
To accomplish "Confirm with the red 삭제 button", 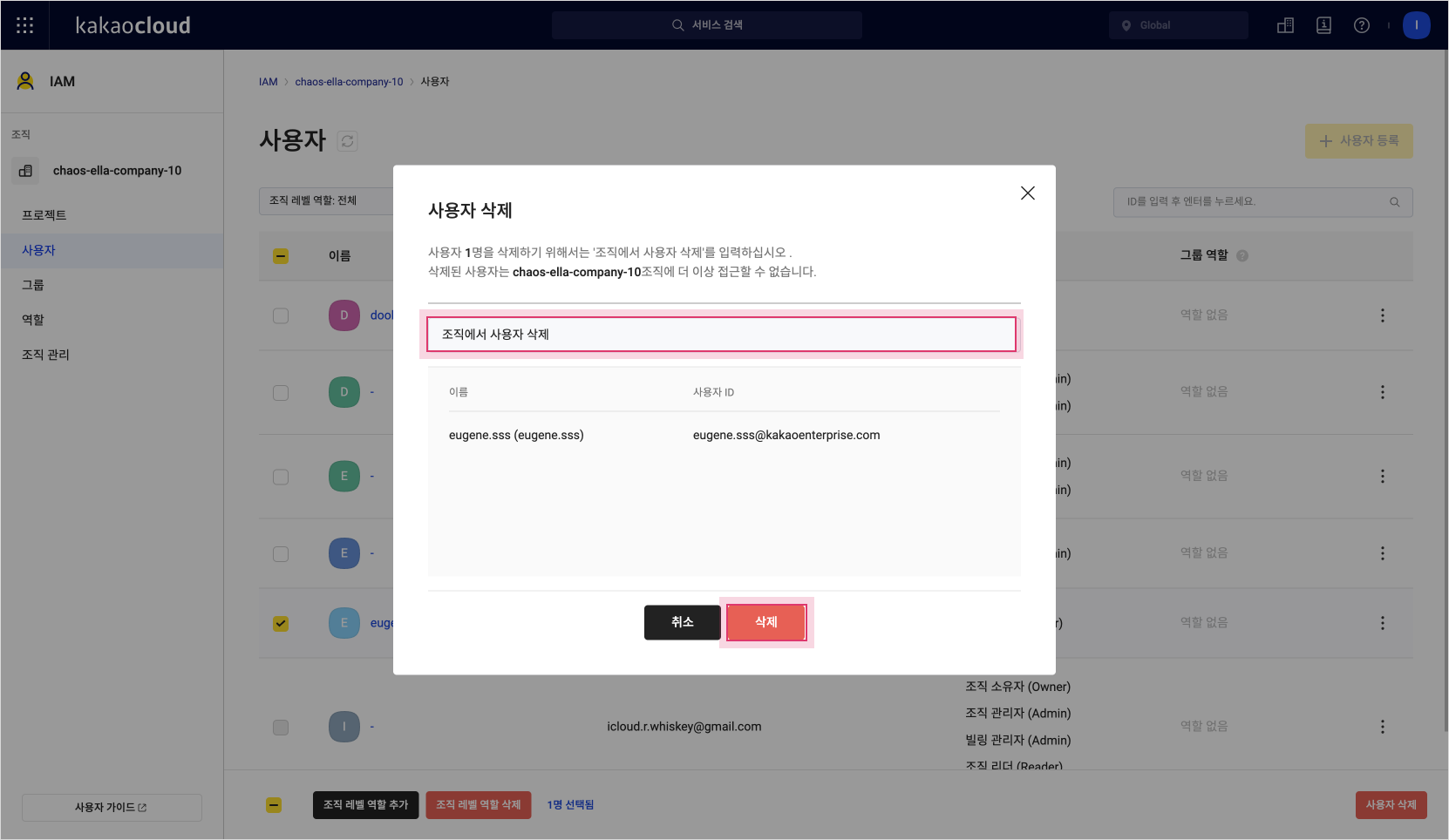I will pyautogui.click(x=766, y=622).
